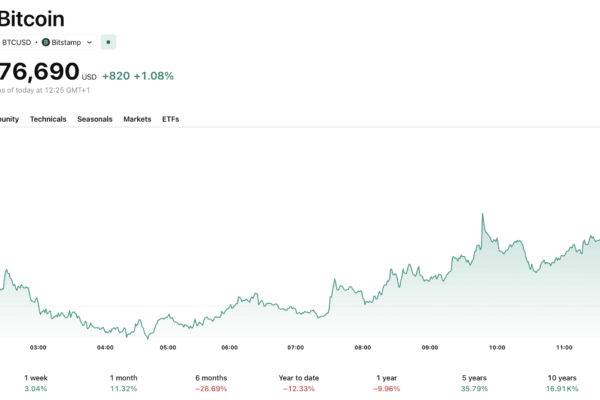Viewport: 600px width, 400px height.
Task: Go to the Markets tab
Action: tap(137, 119)
